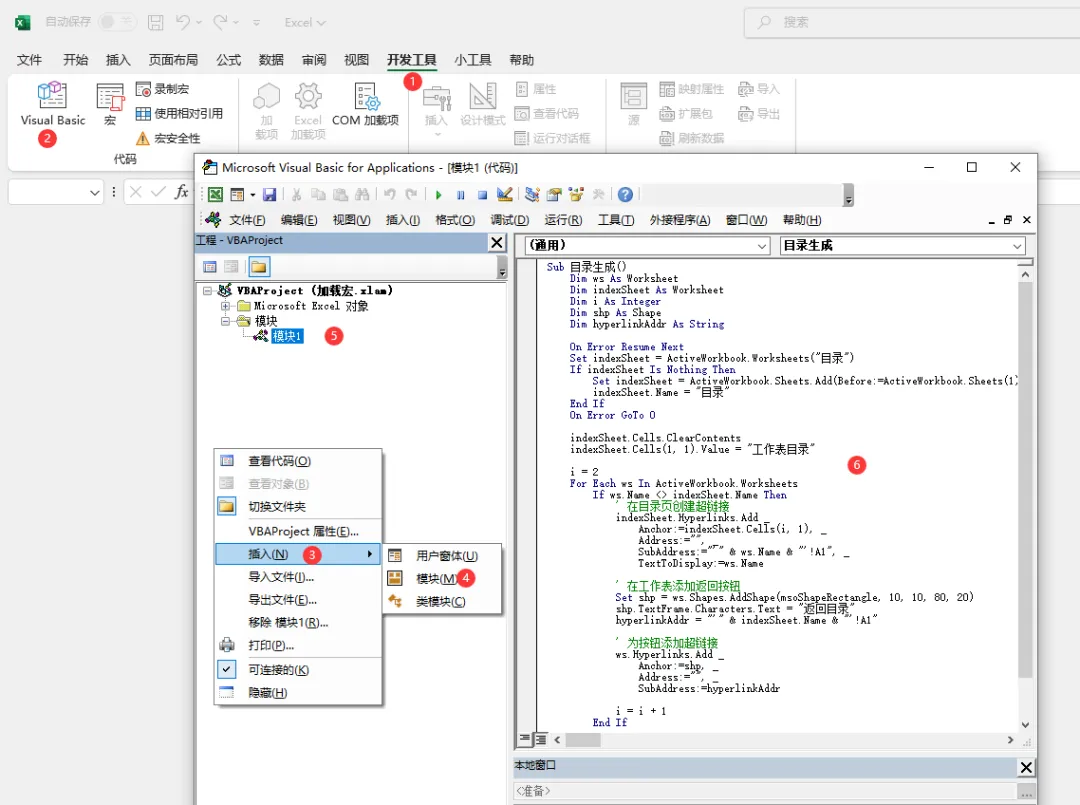This screenshot has height=805, width=1080.
Task: Click the Reset (stop) icon in VBA toolbar
Action: [482, 195]
